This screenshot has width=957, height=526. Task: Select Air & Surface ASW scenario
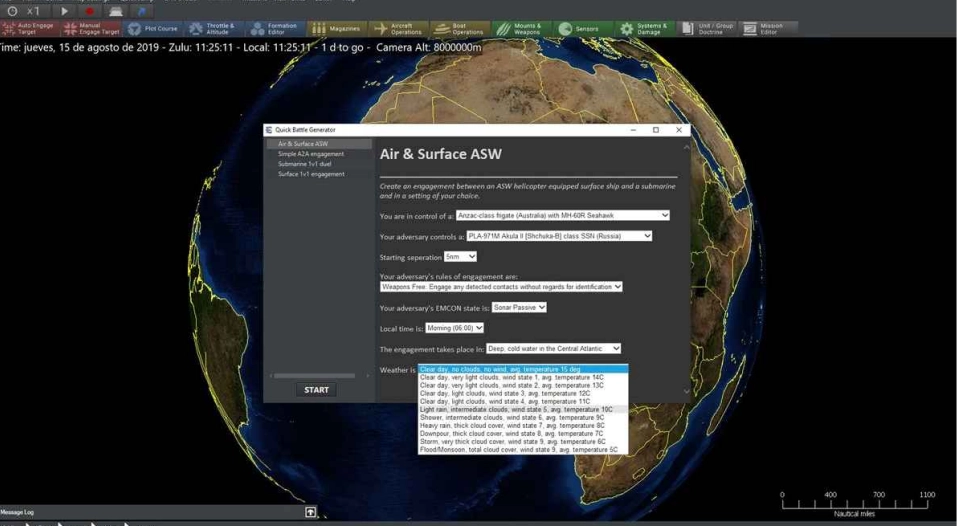(x=319, y=144)
